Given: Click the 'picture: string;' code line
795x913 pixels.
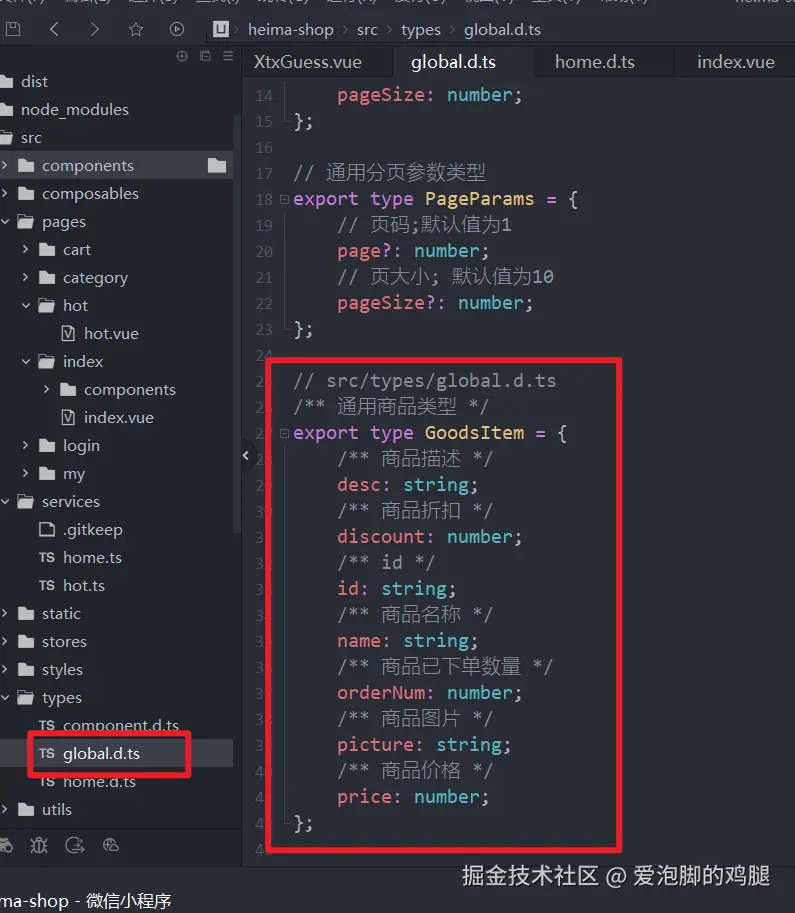Looking at the screenshot, I should click(424, 745).
